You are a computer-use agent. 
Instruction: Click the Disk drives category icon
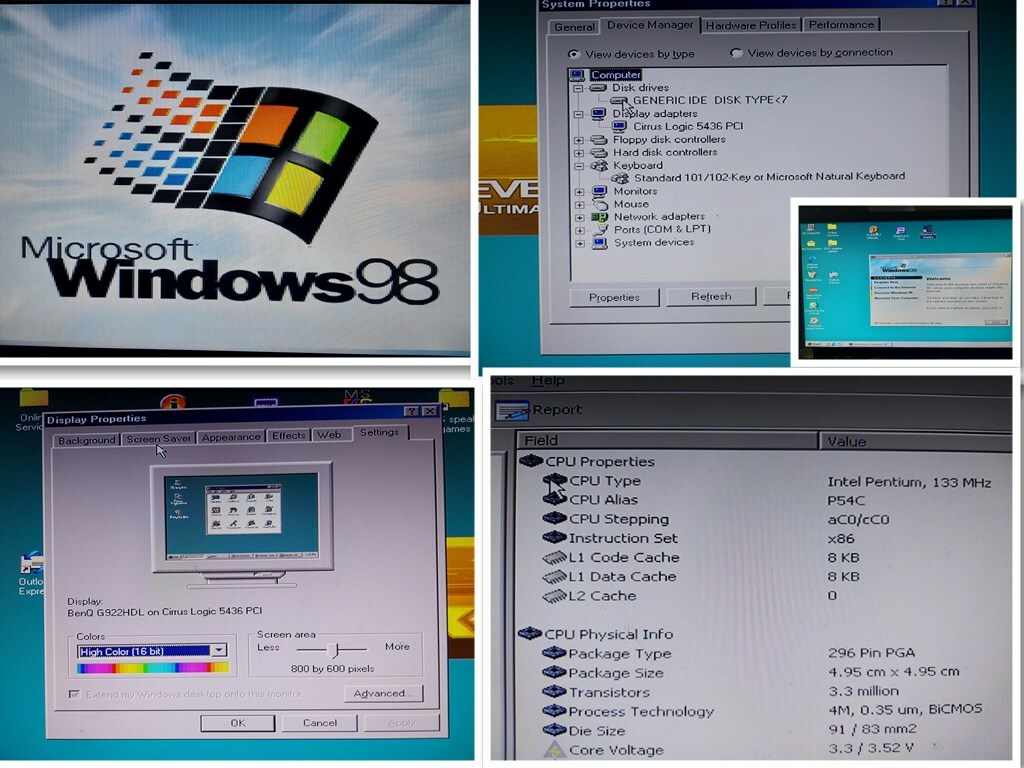(598, 88)
